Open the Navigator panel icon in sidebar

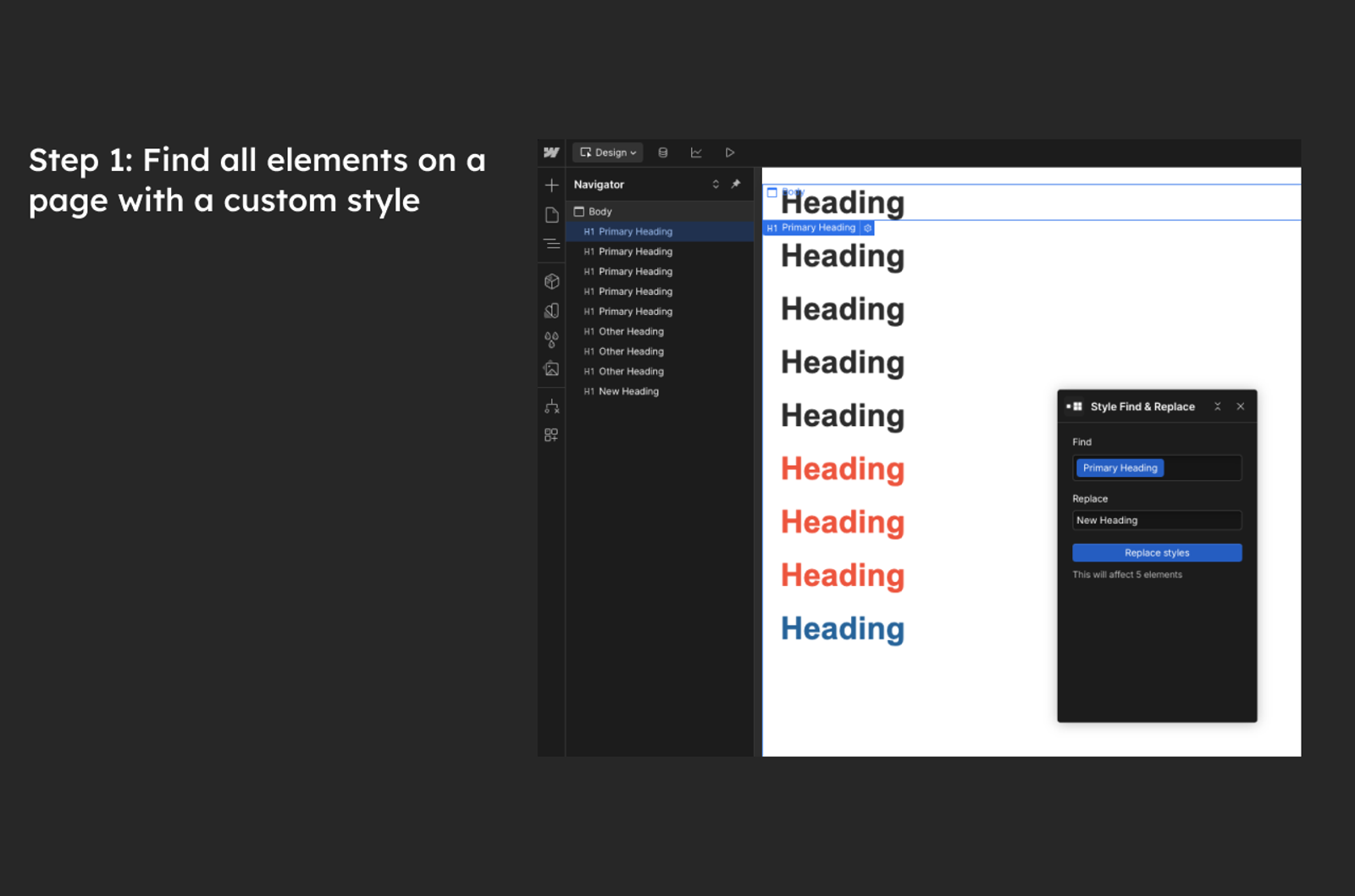(551, 244)
